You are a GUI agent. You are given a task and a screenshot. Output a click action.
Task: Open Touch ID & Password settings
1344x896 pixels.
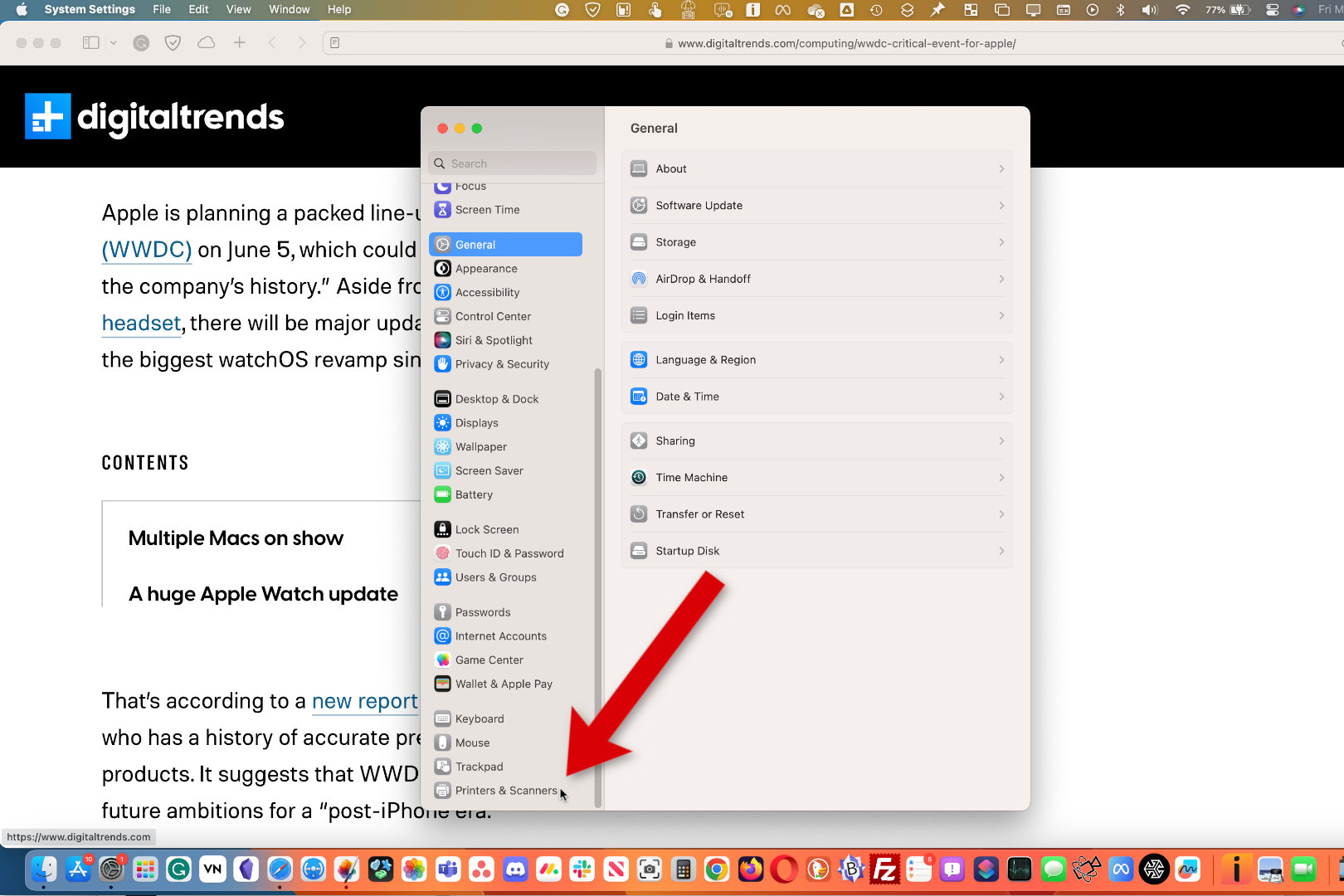click(x=509, y=553)
